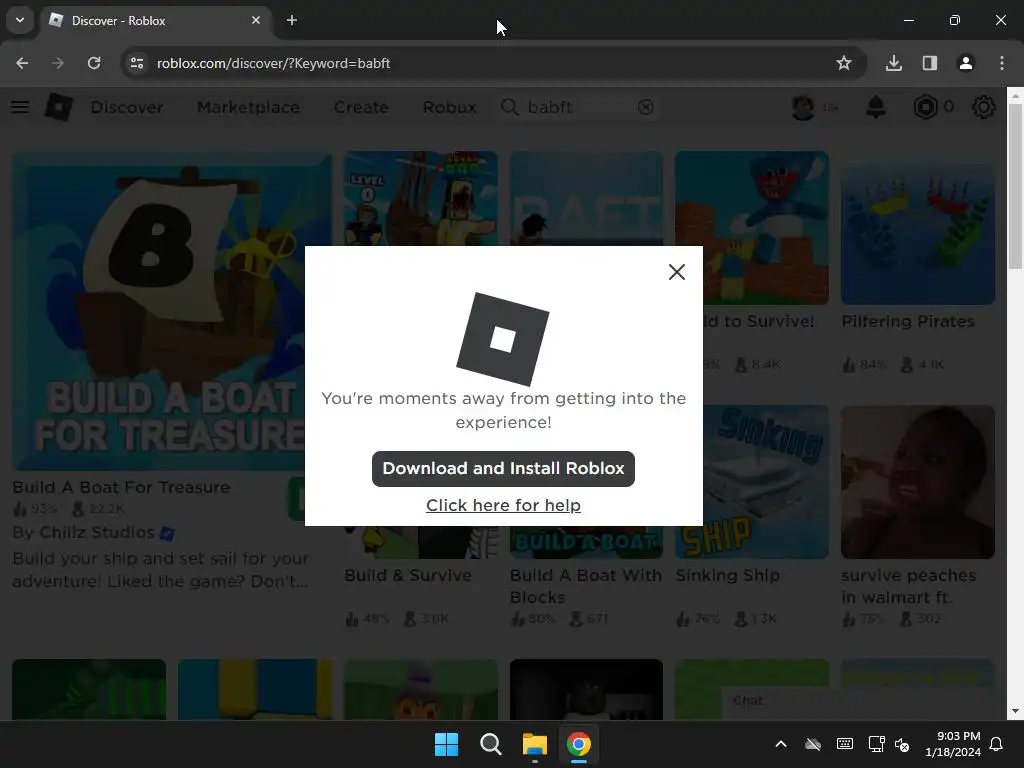This screenshot has height=768, width=1024.
Task: Open the taskbar clock and date
Action: click(x=953, y=744)
